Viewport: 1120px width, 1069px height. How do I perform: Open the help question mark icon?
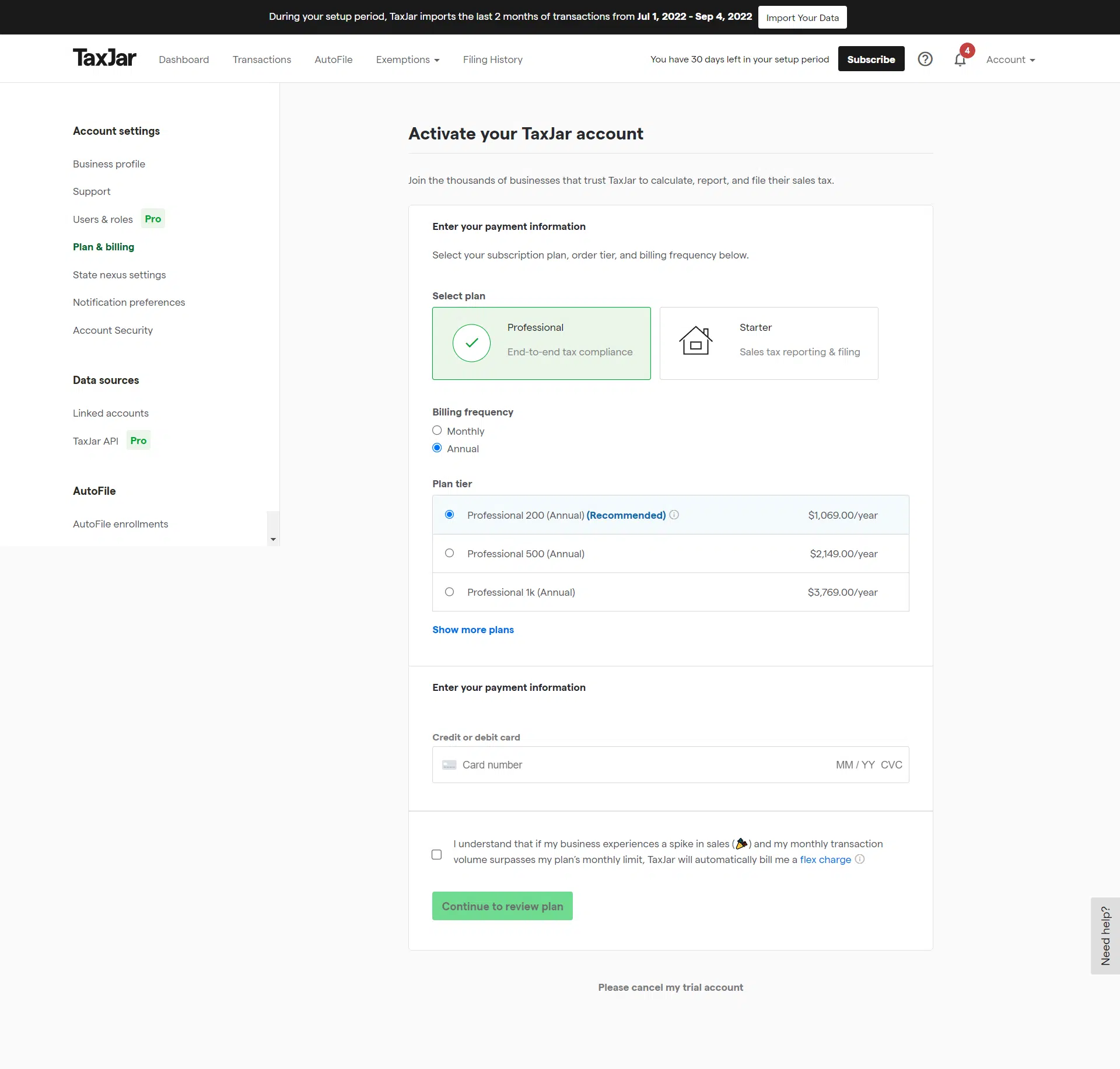click(925, 59)
